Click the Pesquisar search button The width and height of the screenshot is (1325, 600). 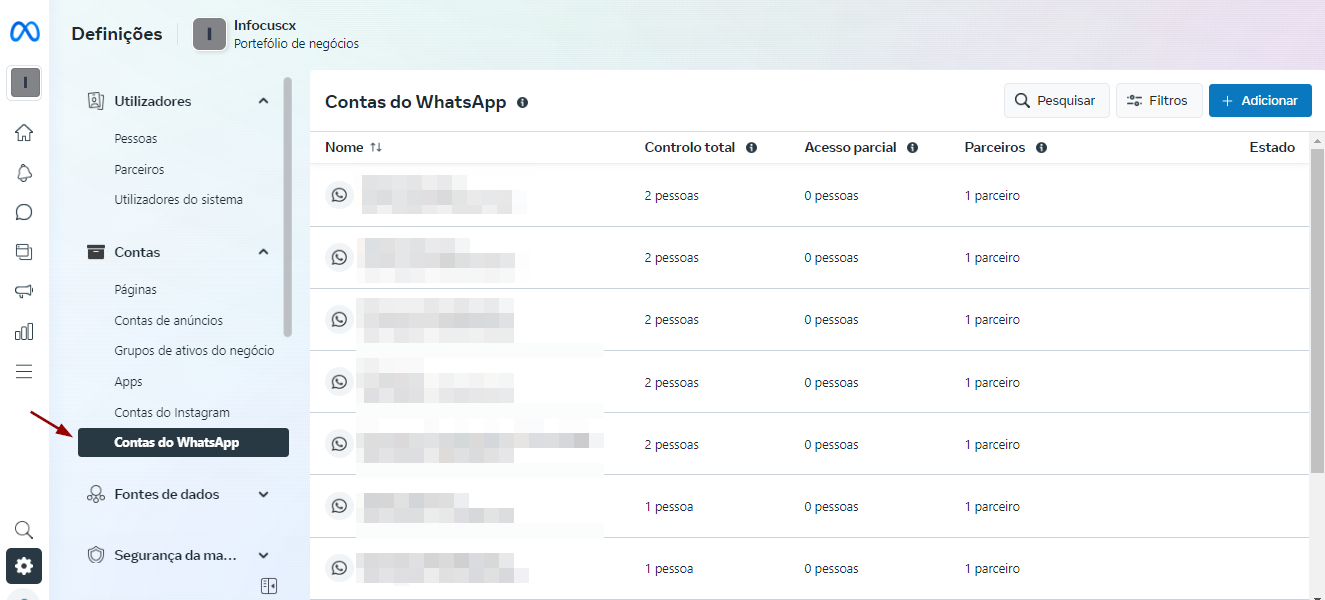[x=1056, y=100]
